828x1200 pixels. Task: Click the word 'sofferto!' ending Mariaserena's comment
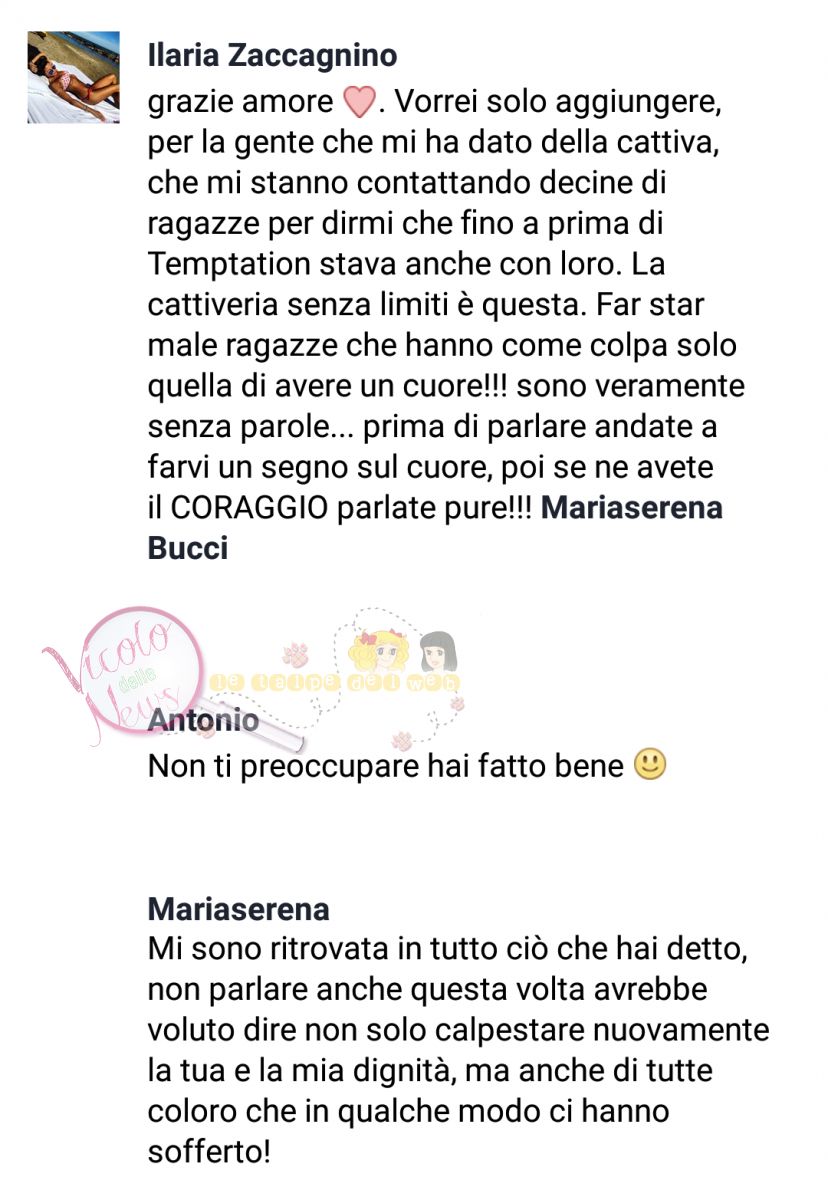click(209, 1153)
